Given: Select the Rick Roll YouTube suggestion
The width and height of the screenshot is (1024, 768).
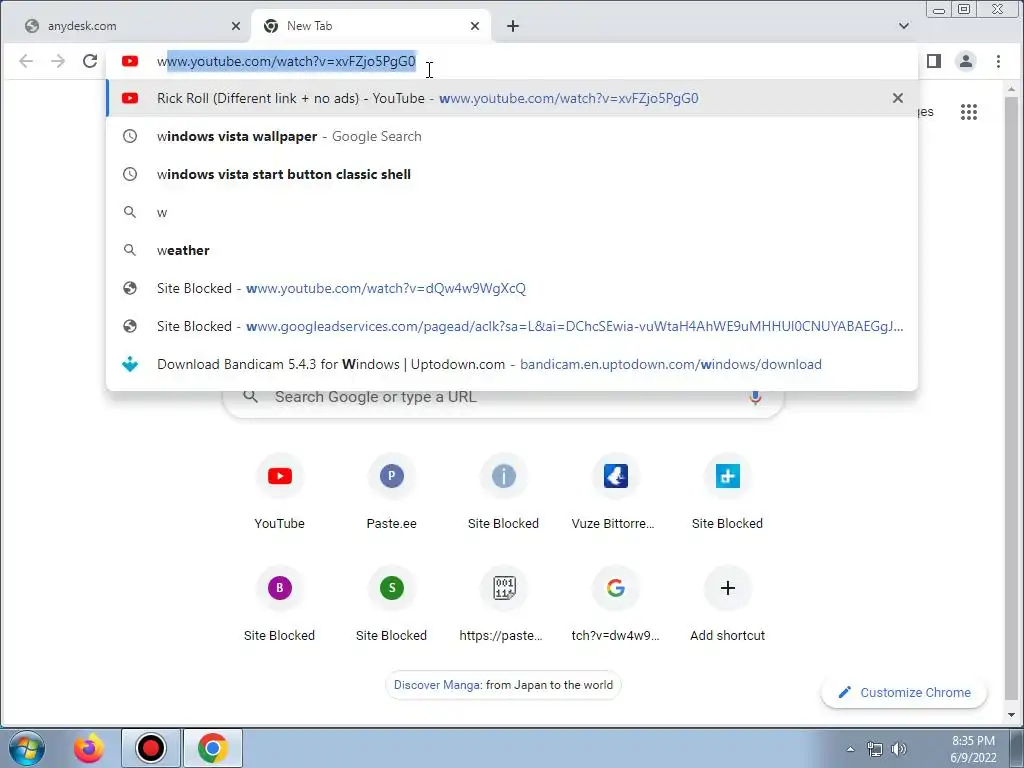Looking at the screenshot, I should point(512,98).
